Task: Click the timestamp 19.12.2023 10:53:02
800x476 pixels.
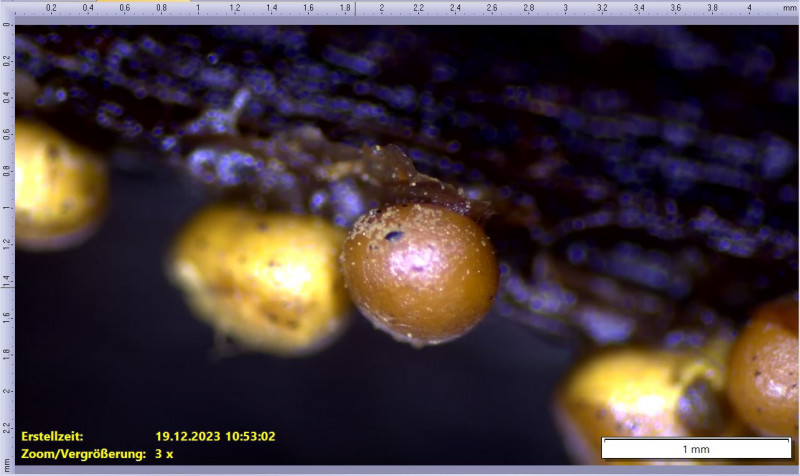Action: pyautogui.click(x=215, y=436)
